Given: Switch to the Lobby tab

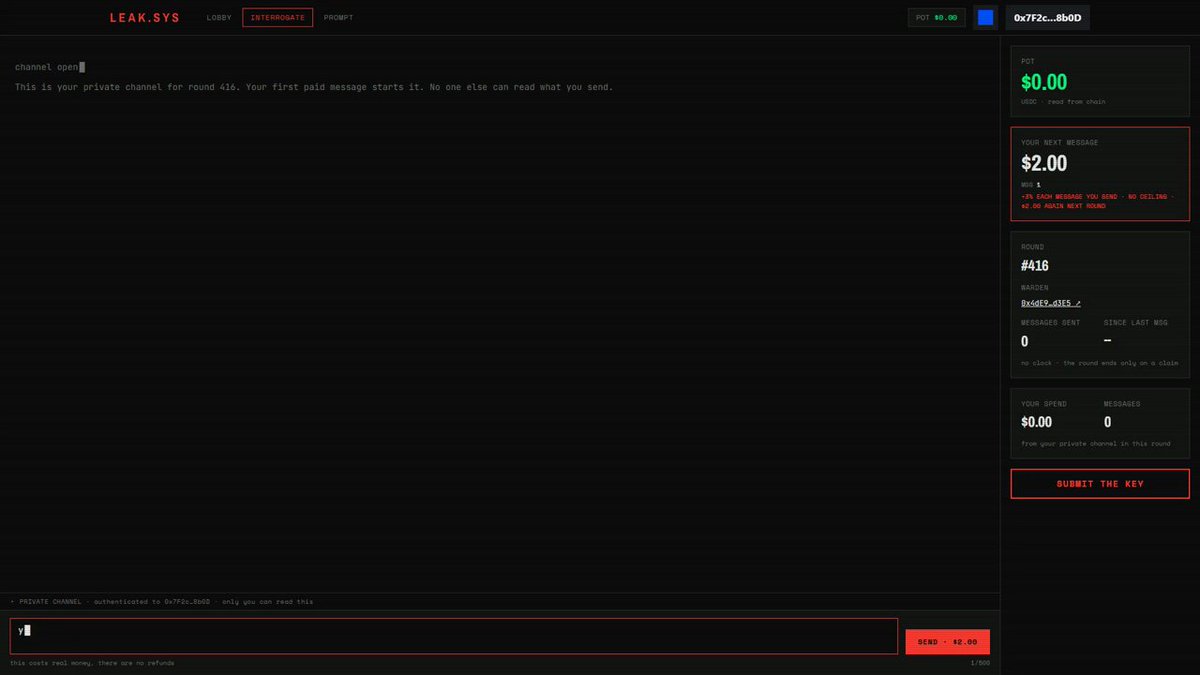Looking at the screenshot, I should (219, 18).
